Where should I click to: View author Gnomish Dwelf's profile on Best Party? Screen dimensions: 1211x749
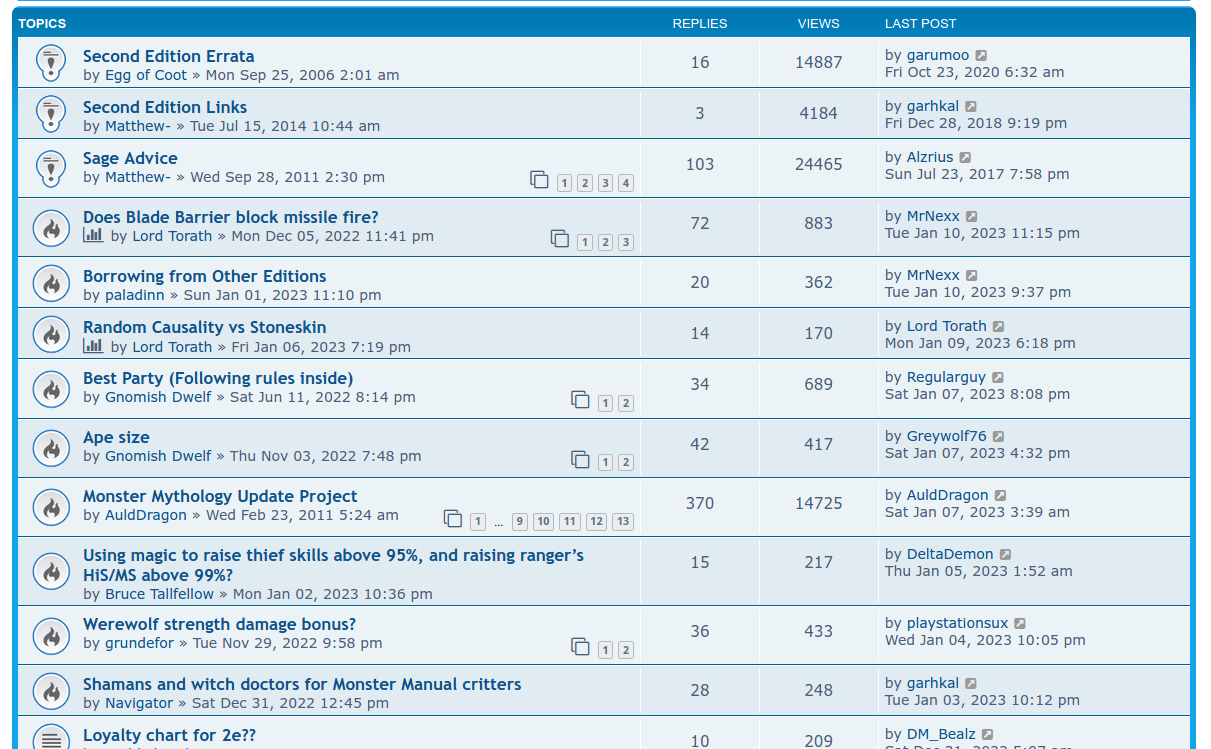pos(158,397)
